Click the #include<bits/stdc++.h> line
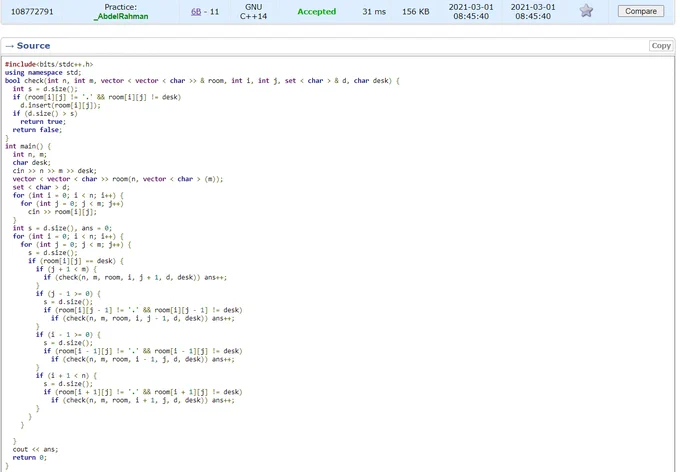Image resolution: width=680 pixels, height=472 pixels. [49, 64]
